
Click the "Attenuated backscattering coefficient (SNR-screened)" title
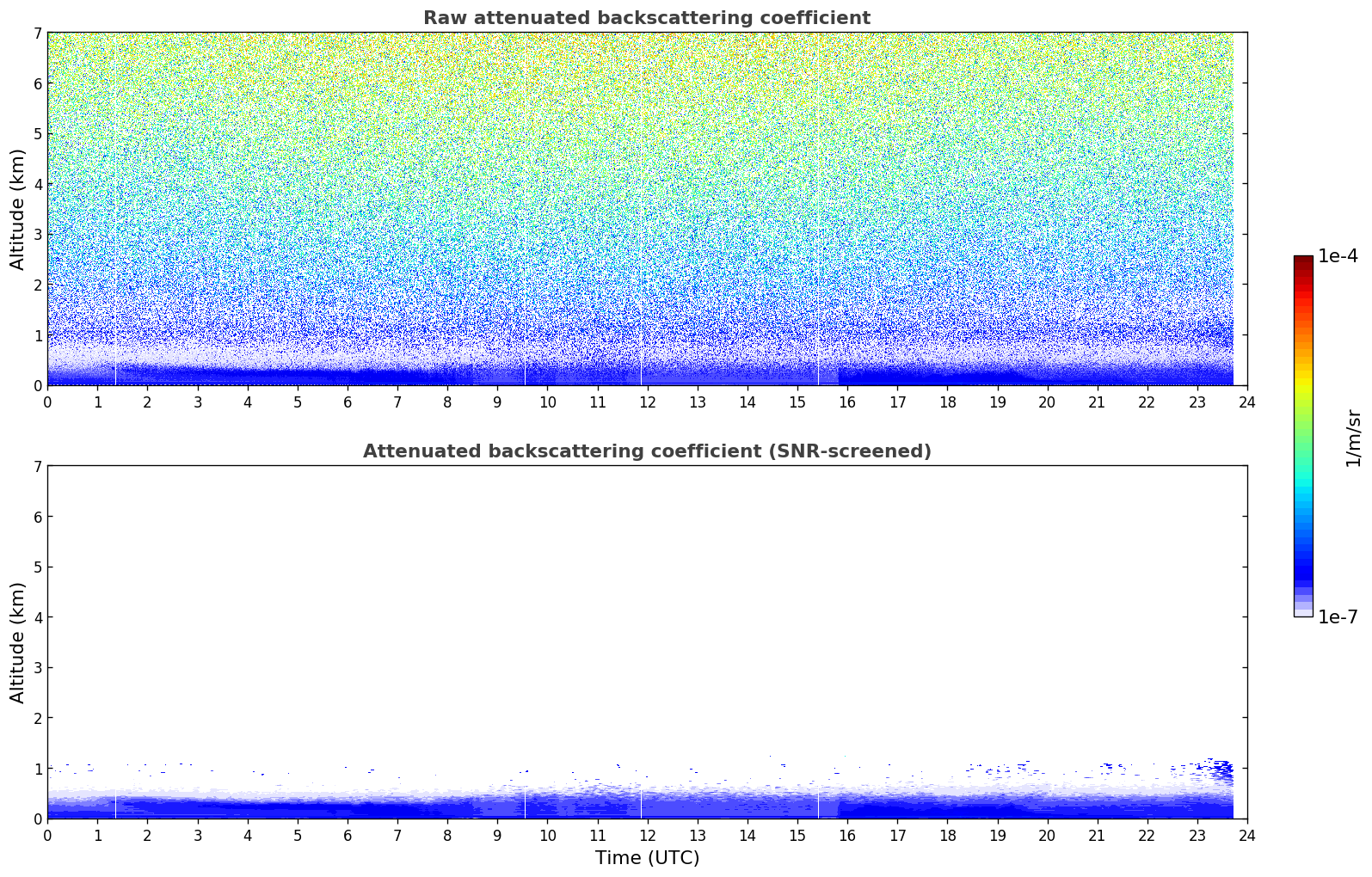tap(646, 451)
